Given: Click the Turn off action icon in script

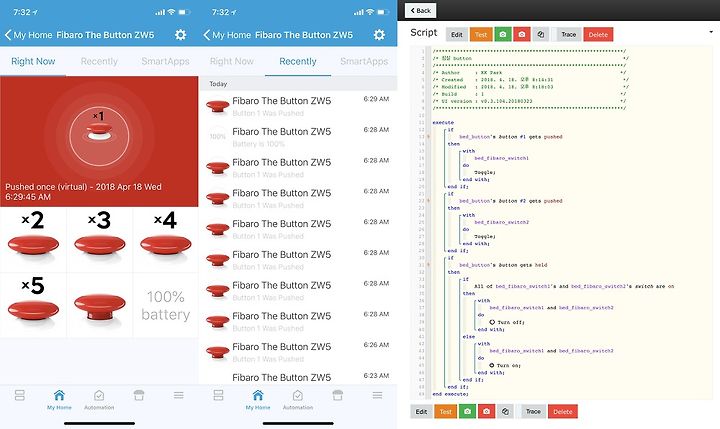Looking at the screenshot, I should click(492, 322).
